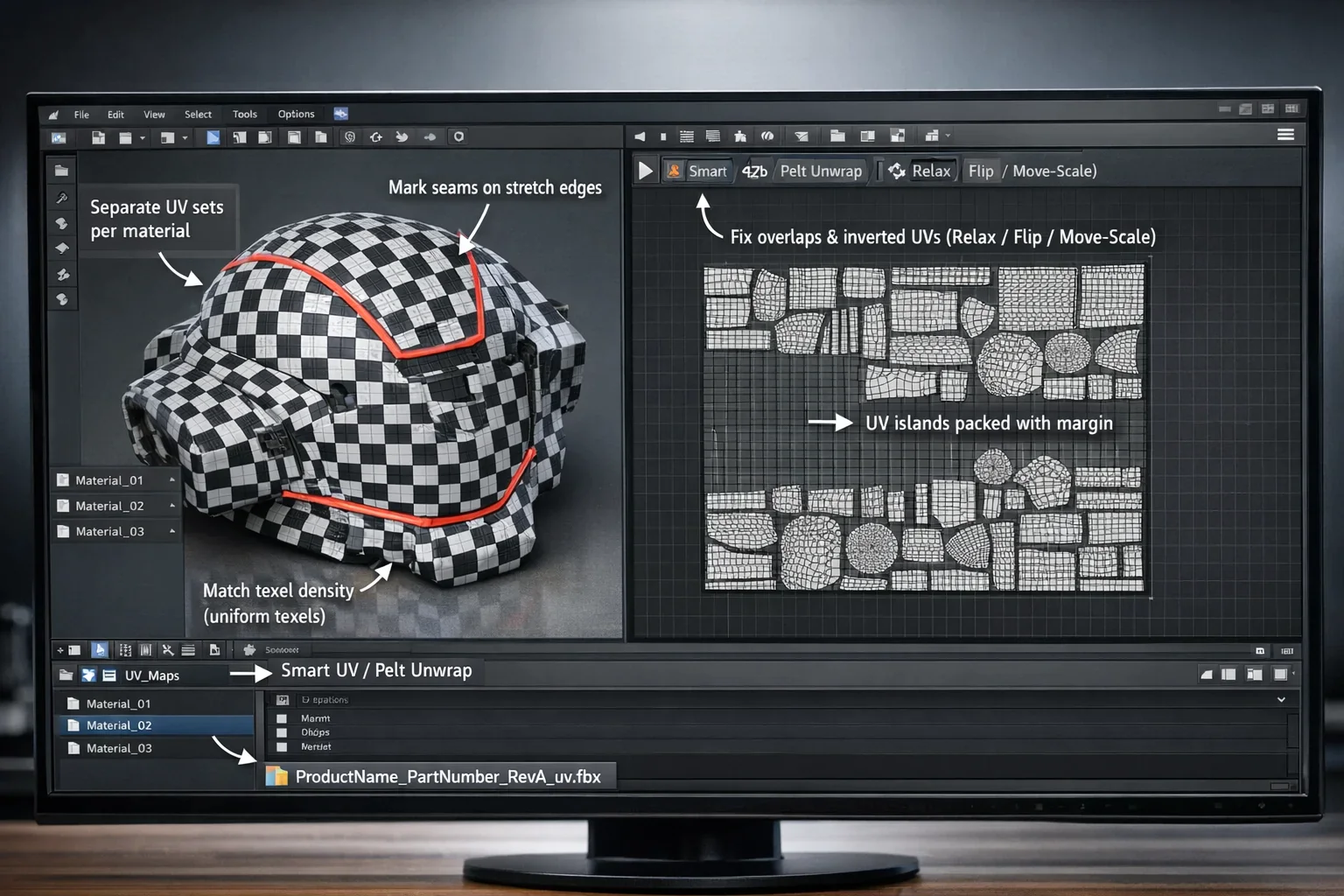Toggle the Ohóps checkbox
The height and width of the screenshot is (896, 1344).
pos(282,732)
